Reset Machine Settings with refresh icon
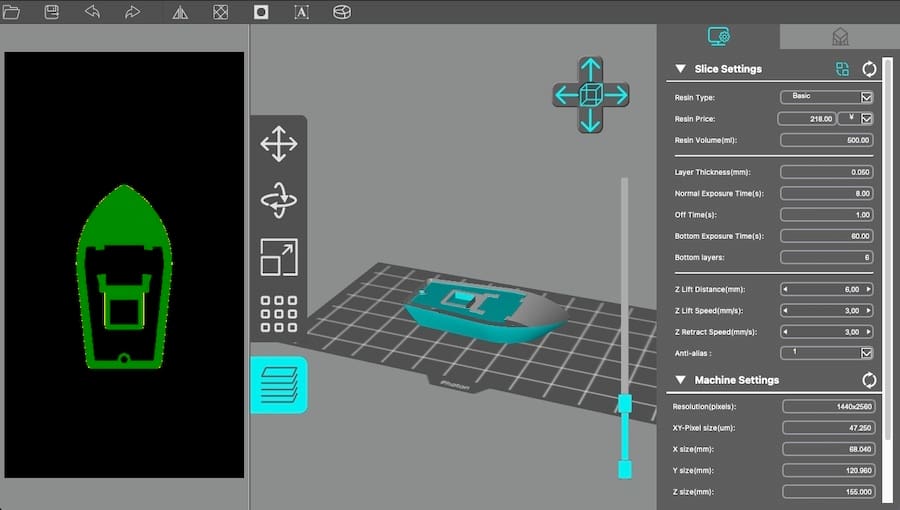Viewport: 900px width, 510px height. tap(869, 380)
